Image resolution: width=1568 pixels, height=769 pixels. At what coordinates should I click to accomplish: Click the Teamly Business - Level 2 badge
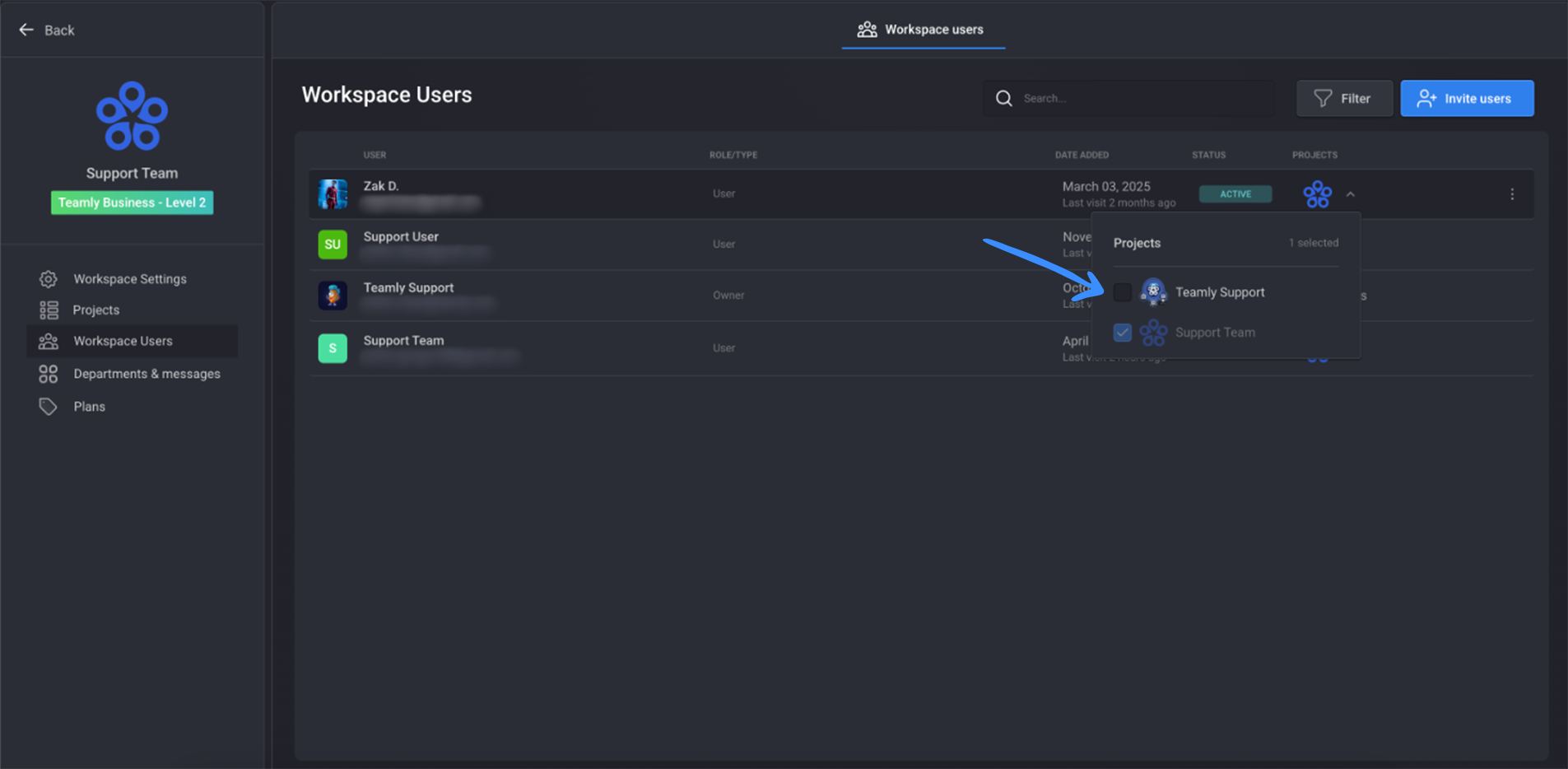click(132, 203)
